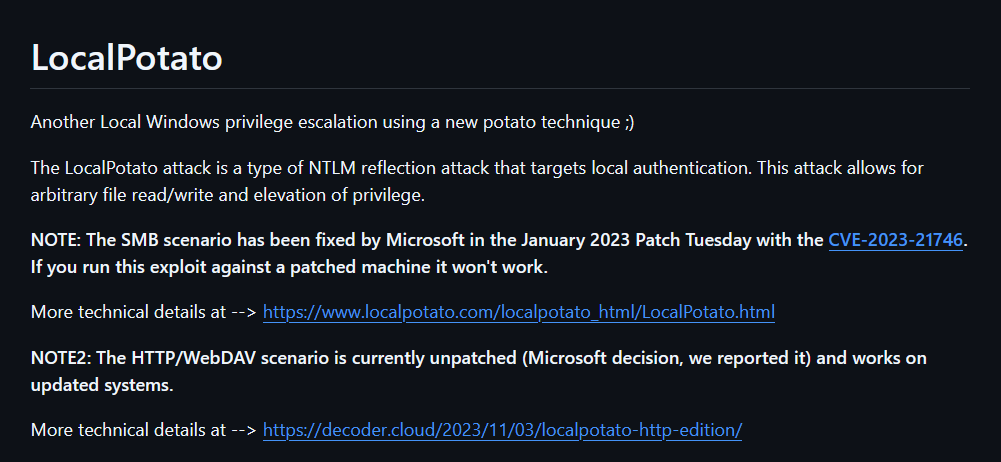Click the horizontal divider below the heading
Image resolution: width=1001 pixels, height=462 pixels.
tap(500, 88)
